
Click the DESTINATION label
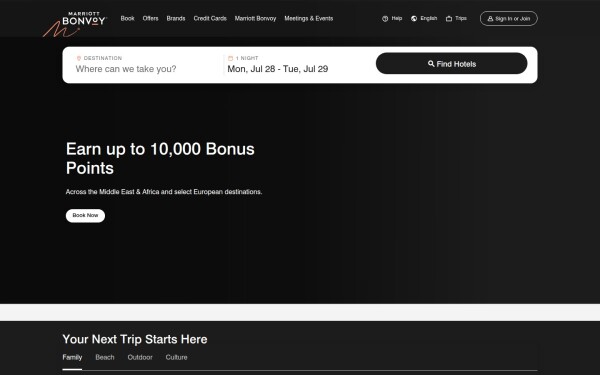pos(103,58)
